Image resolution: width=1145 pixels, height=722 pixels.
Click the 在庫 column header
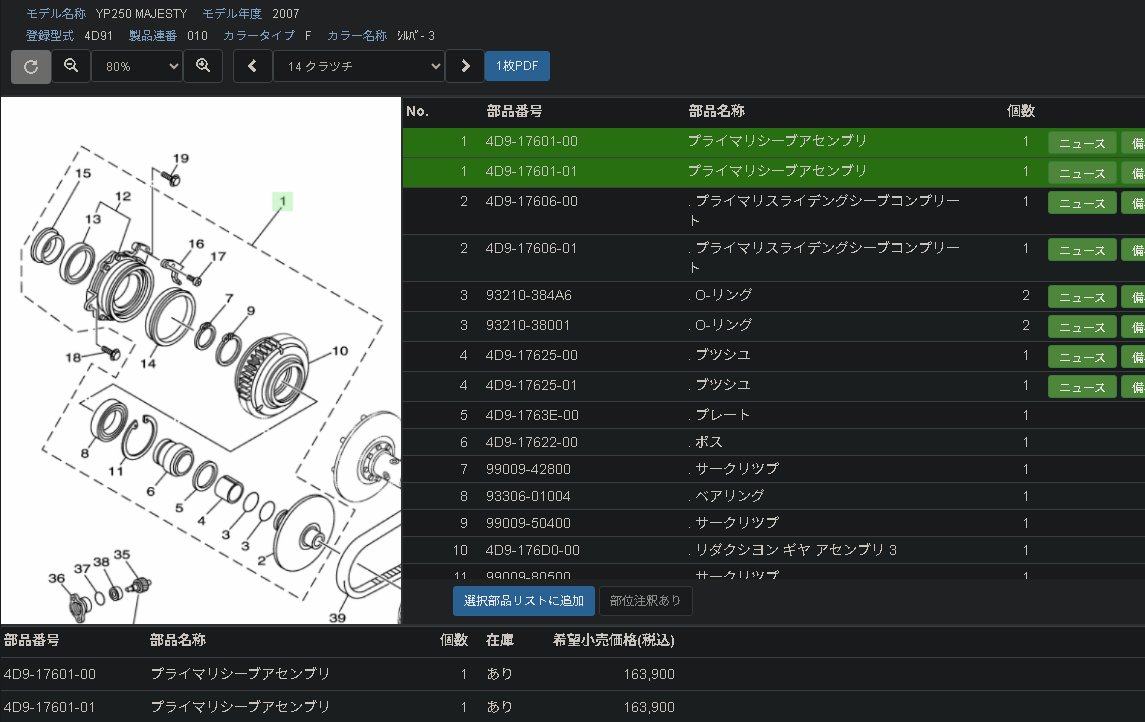pos(499,640)
